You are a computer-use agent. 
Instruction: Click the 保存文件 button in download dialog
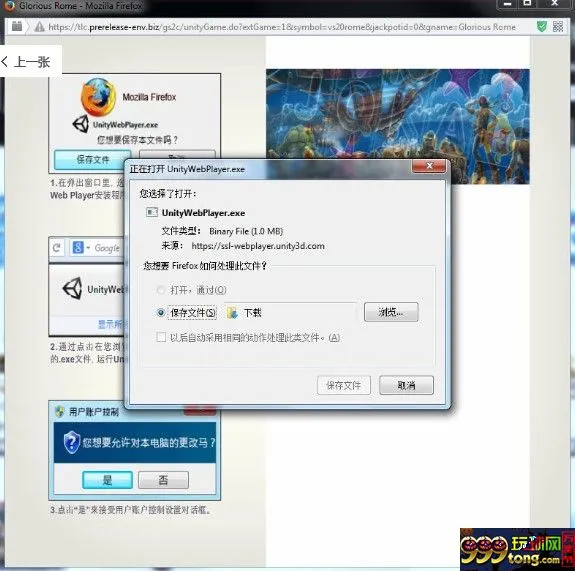(344, 385)
